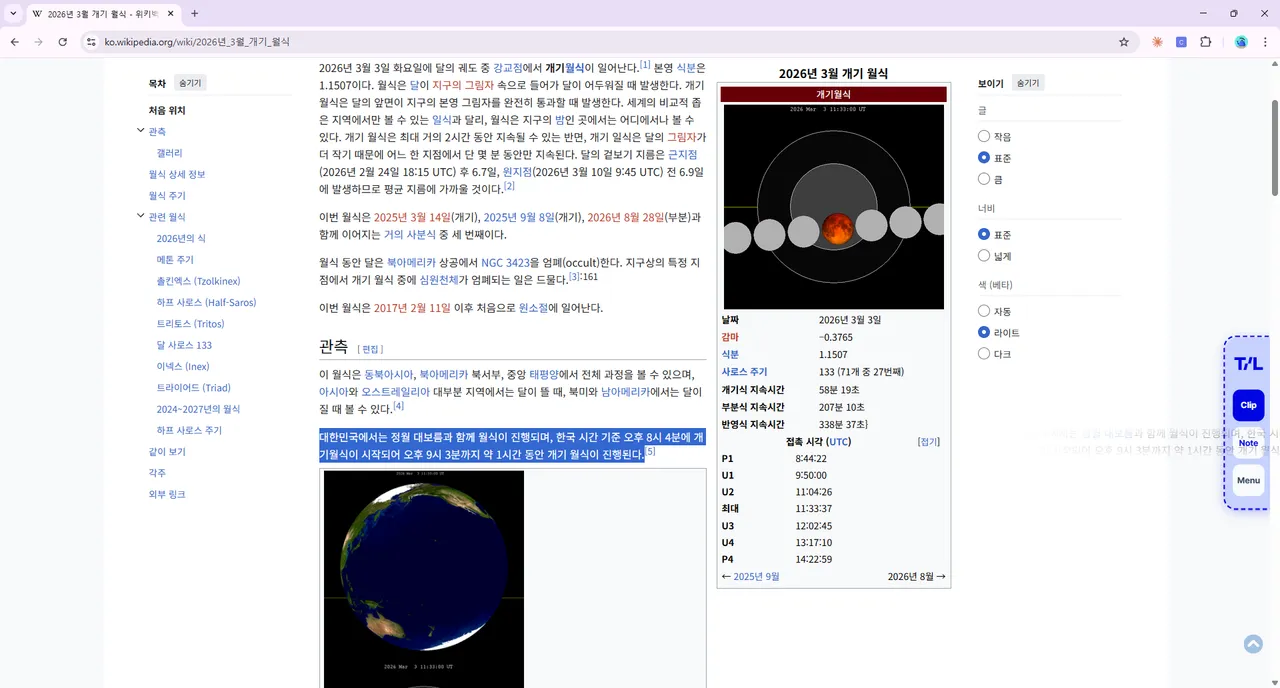
Task: Jump to 2026년의 식 in contents
Action: point(181,238)
